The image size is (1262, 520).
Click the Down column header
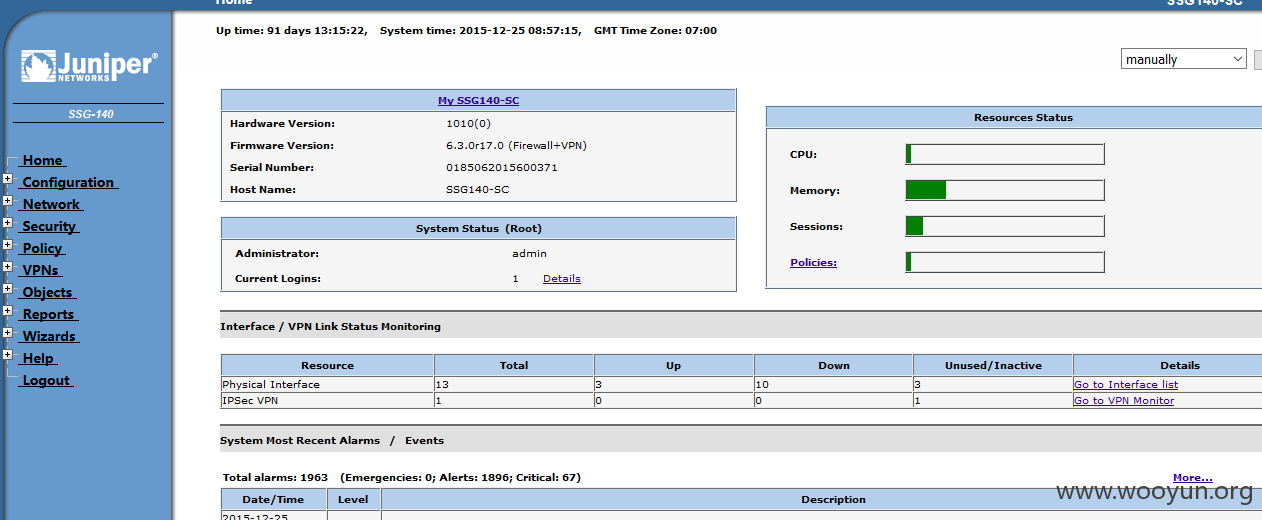(834, 365)
